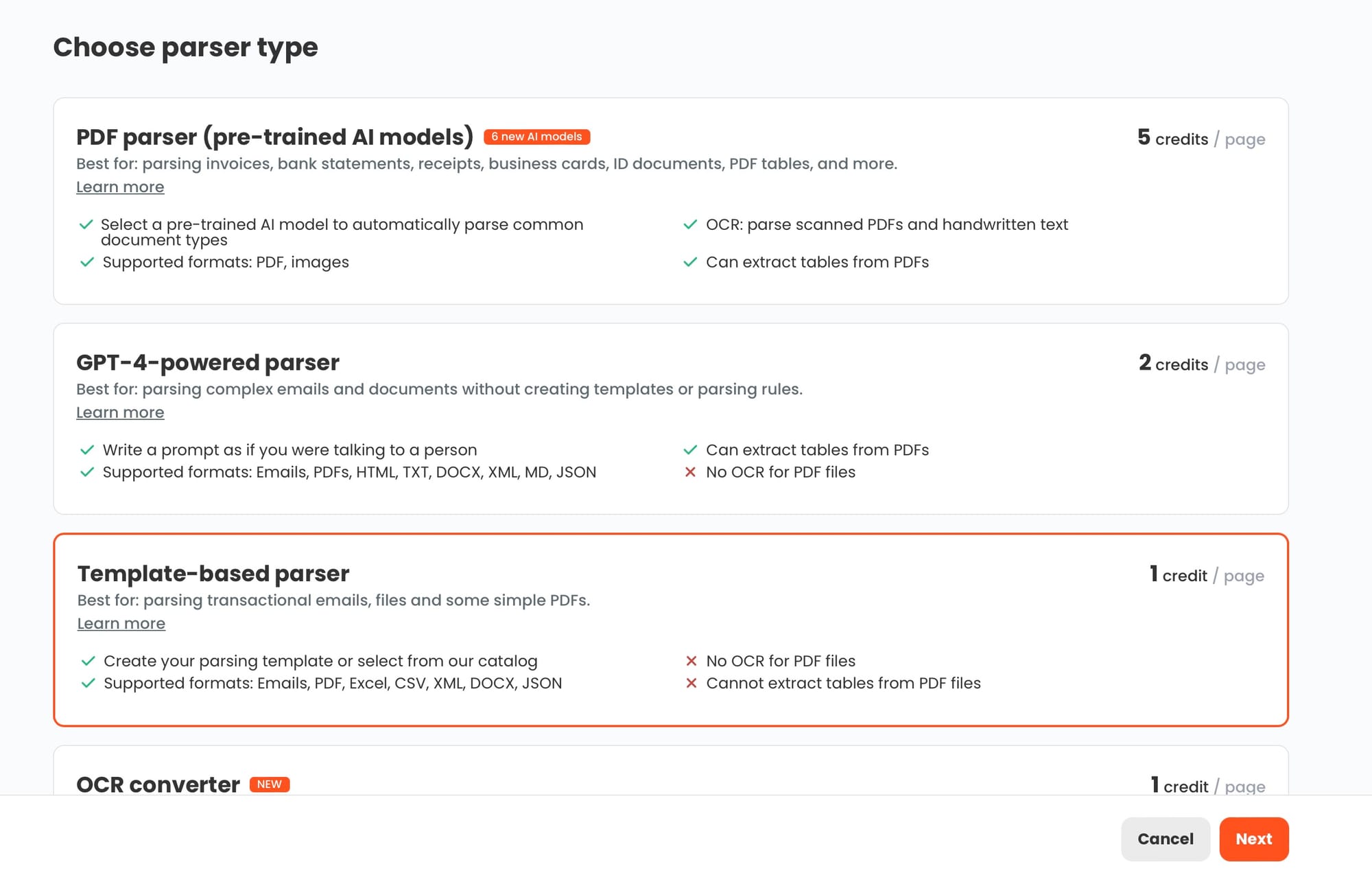The width and height of the screenshot is (1372, 873).
Task: Click the 'Choose parser type' heading
Action: [x=185, y=47]
